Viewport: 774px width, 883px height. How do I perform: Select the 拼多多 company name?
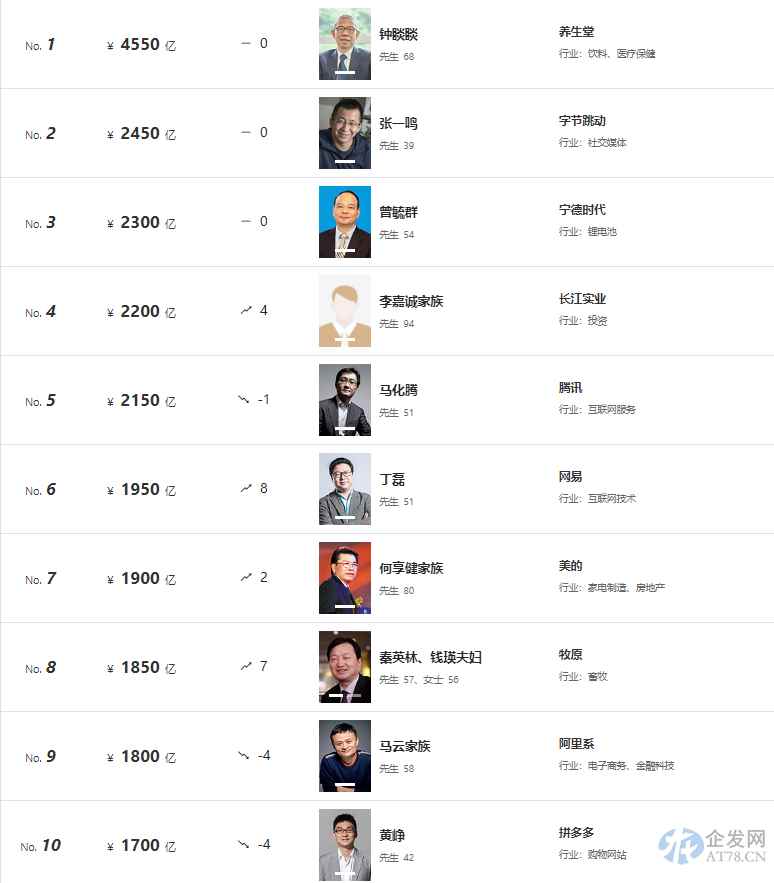[576, 833]
